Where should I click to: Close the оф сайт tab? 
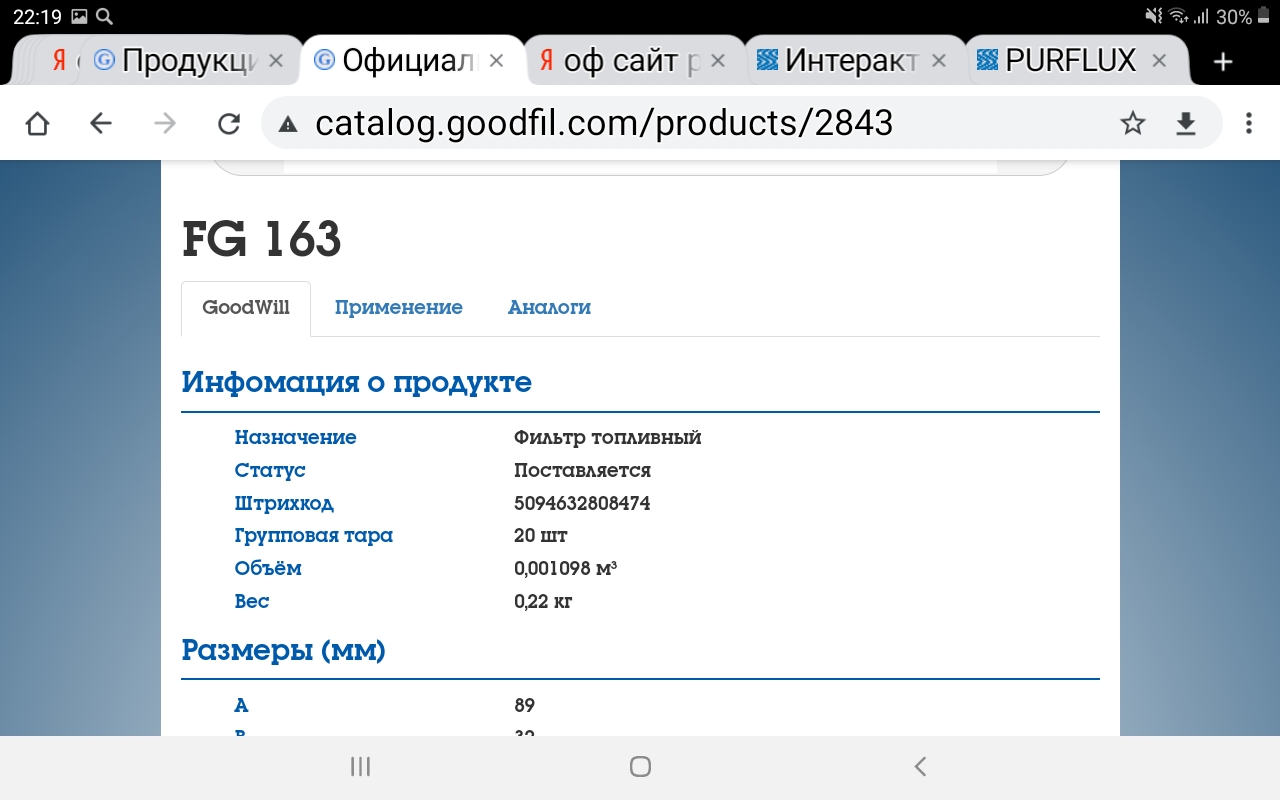coord(718,61)
